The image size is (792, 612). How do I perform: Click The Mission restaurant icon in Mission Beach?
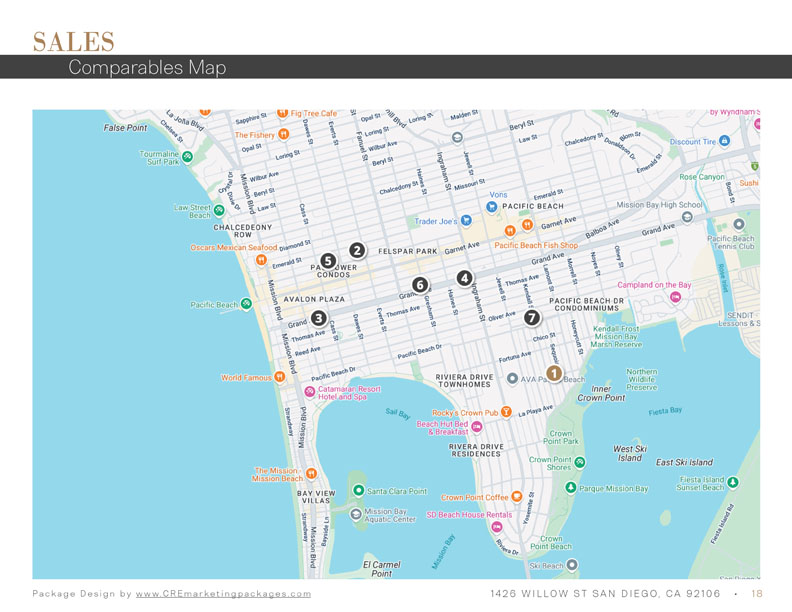coord(312,473)
